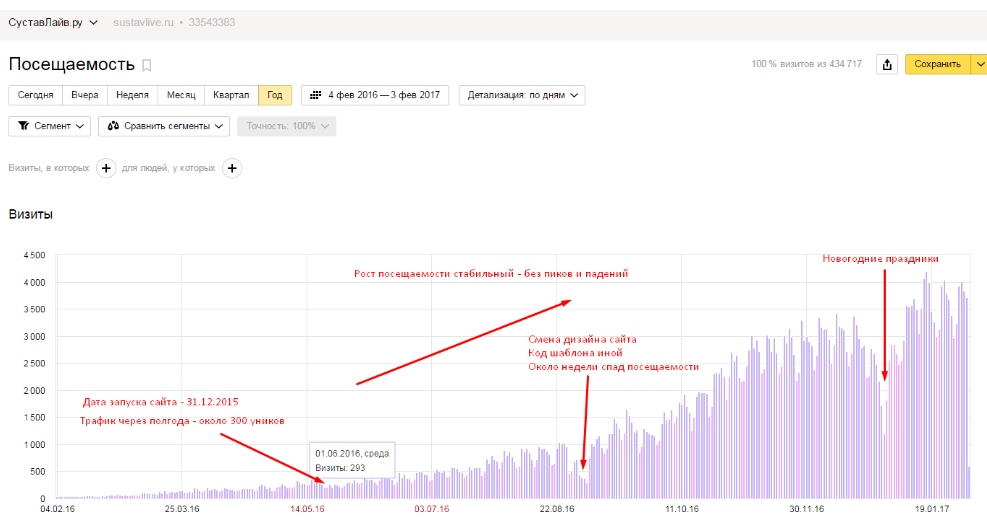Click the x-axis date label 11.10.16
This screenshot has height=525, width=987.
click(x=682, y=509)
